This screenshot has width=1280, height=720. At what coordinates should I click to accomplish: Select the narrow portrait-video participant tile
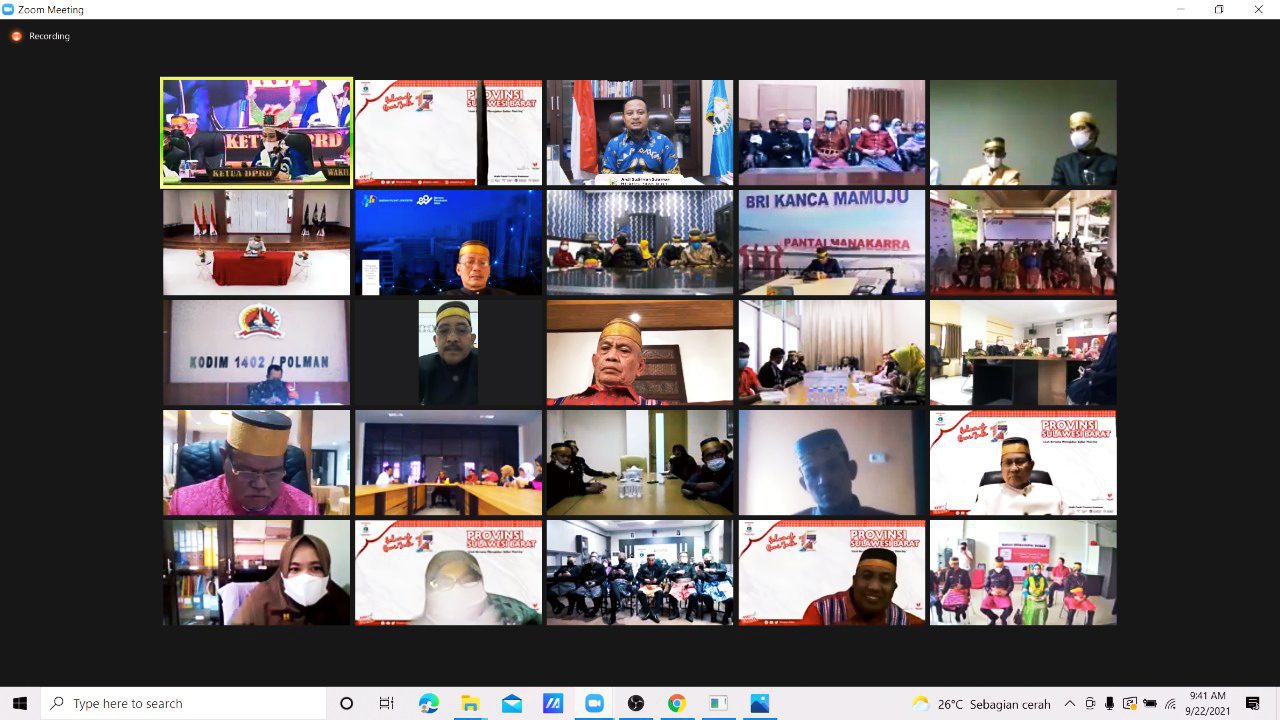(448, 353)
